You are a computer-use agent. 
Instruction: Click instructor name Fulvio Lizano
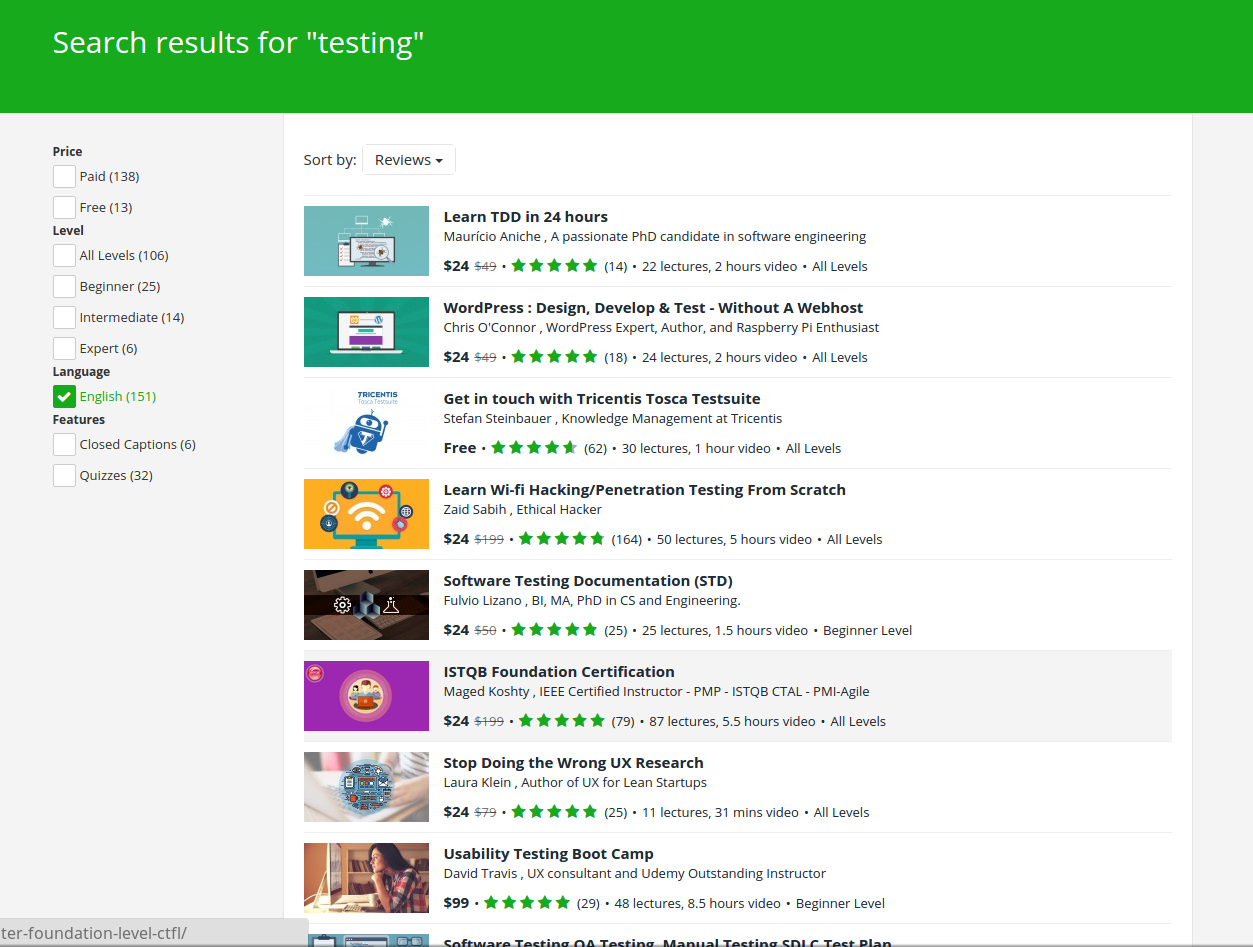[x=483, y=601]
